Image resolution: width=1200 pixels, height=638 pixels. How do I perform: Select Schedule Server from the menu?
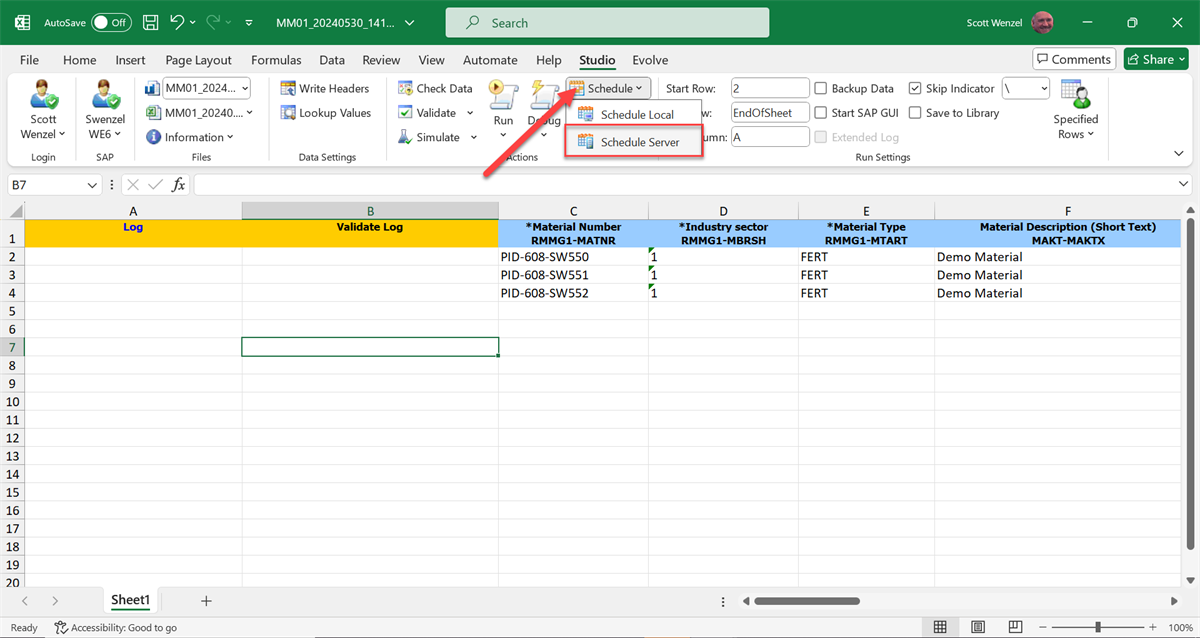click(639, 143)
